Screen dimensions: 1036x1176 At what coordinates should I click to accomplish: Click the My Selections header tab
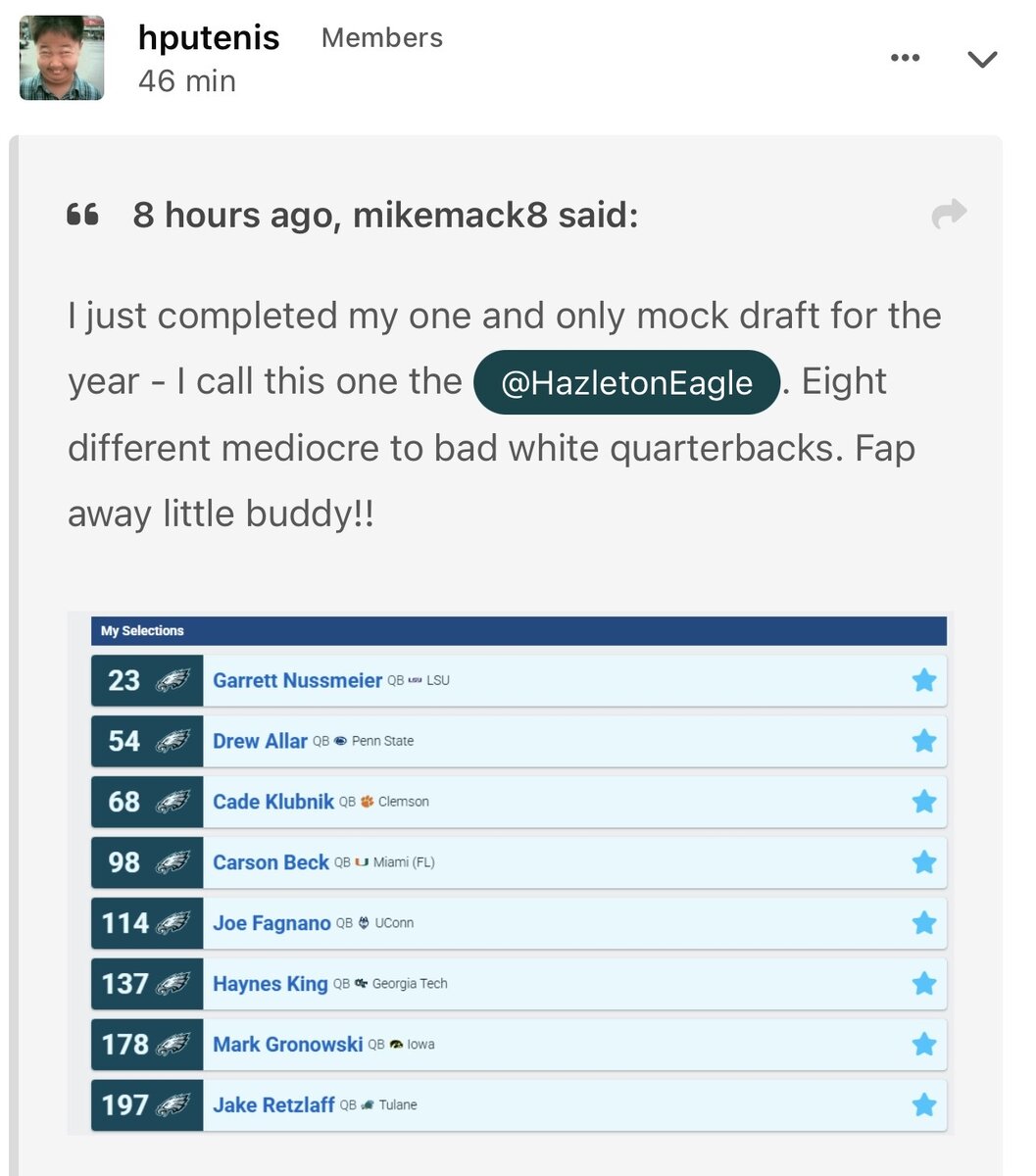coord(142,630)
